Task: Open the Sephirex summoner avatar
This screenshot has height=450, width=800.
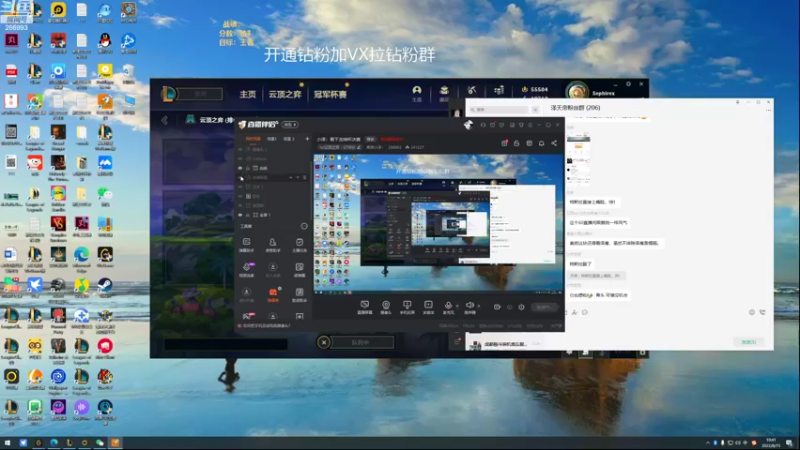Action: pyautogui.click(x=577, y=92)
